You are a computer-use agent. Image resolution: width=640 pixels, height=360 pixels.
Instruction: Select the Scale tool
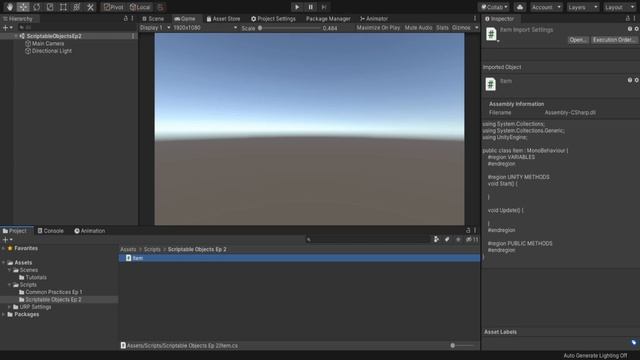[50, 7]
